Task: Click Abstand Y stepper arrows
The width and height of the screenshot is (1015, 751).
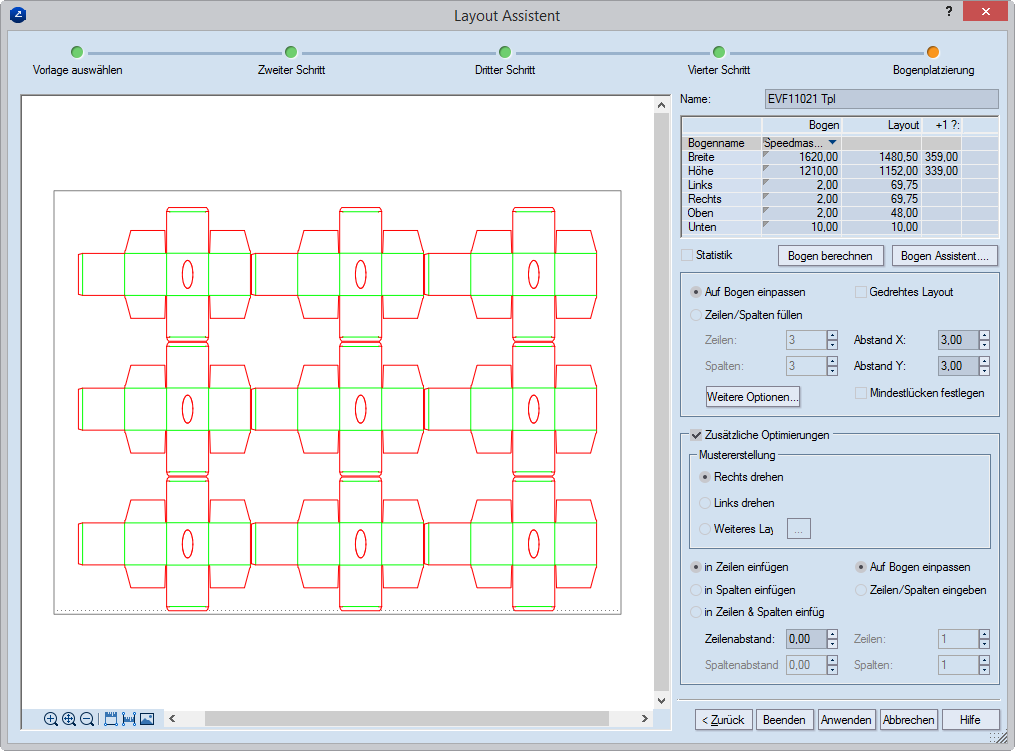Action: tap(984, 366)
